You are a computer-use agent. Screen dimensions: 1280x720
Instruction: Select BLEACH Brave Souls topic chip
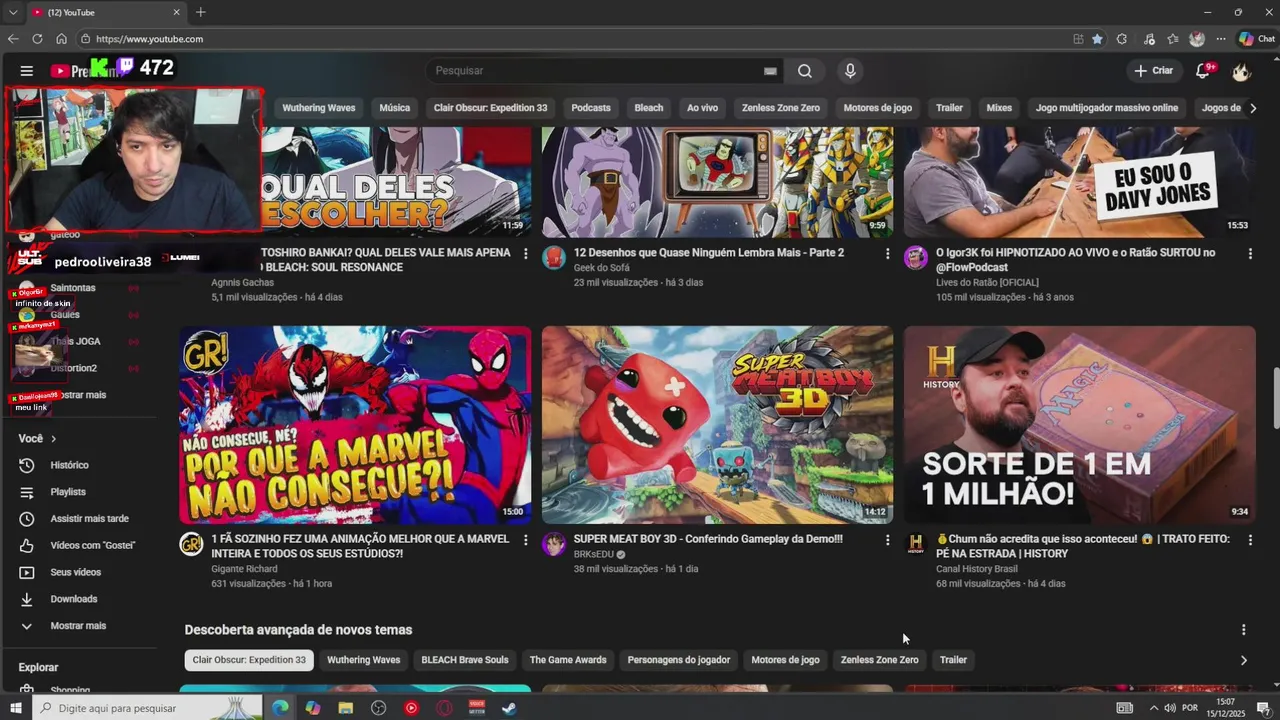(x=465, y=660)
